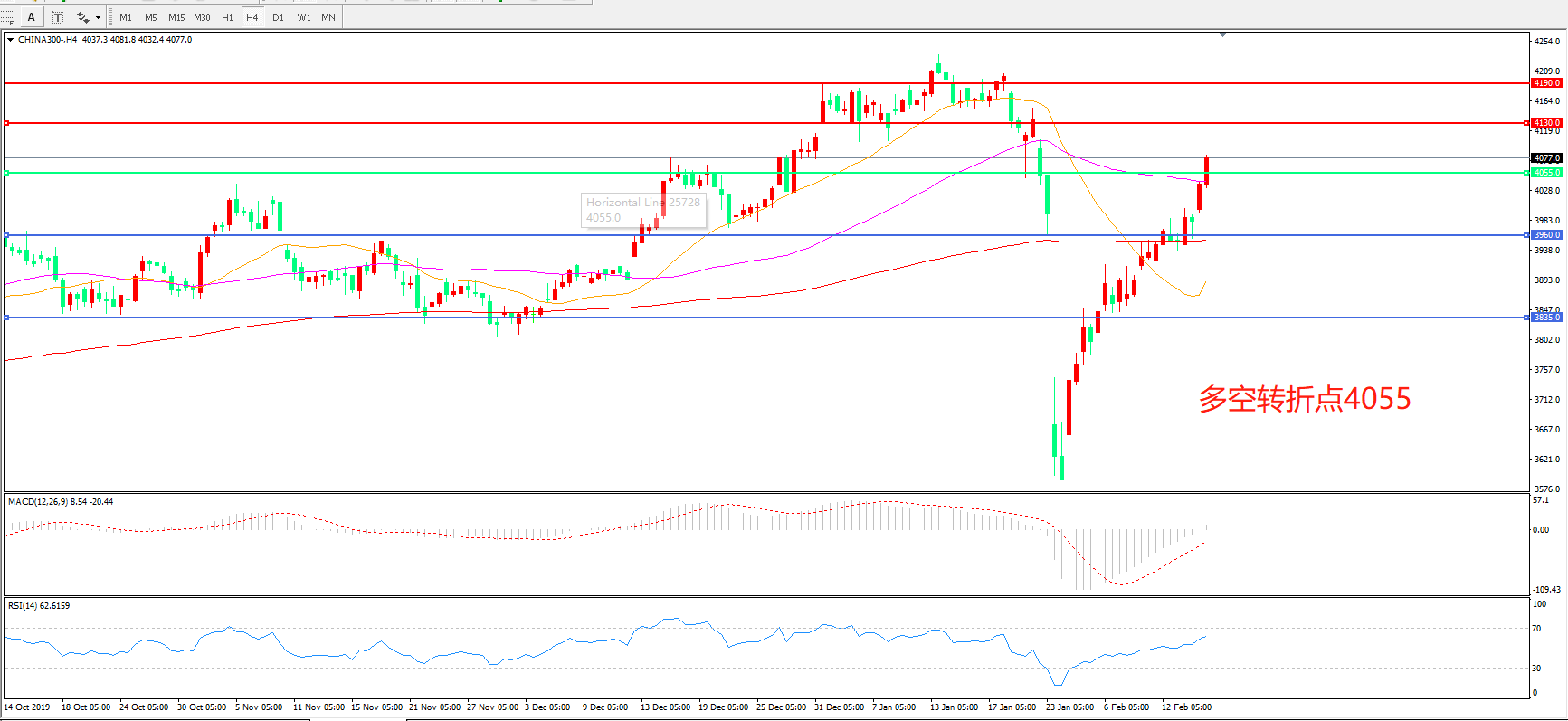Click the Fibonacci tool at toolbar's left edge

pyautogui.click(x=7, y=17)
